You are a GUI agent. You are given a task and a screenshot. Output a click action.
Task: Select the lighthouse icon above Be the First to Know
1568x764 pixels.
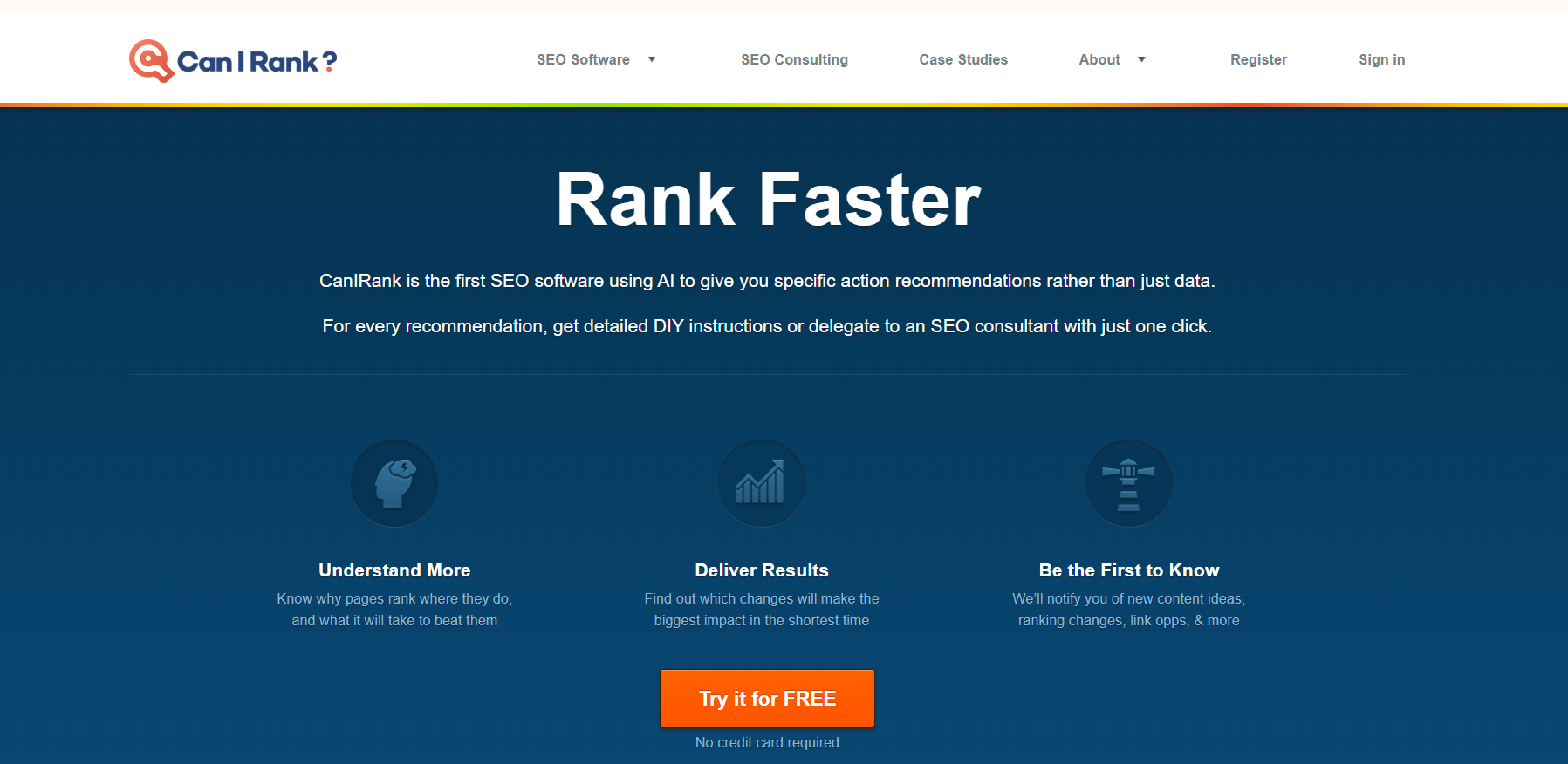point(1129,483)
